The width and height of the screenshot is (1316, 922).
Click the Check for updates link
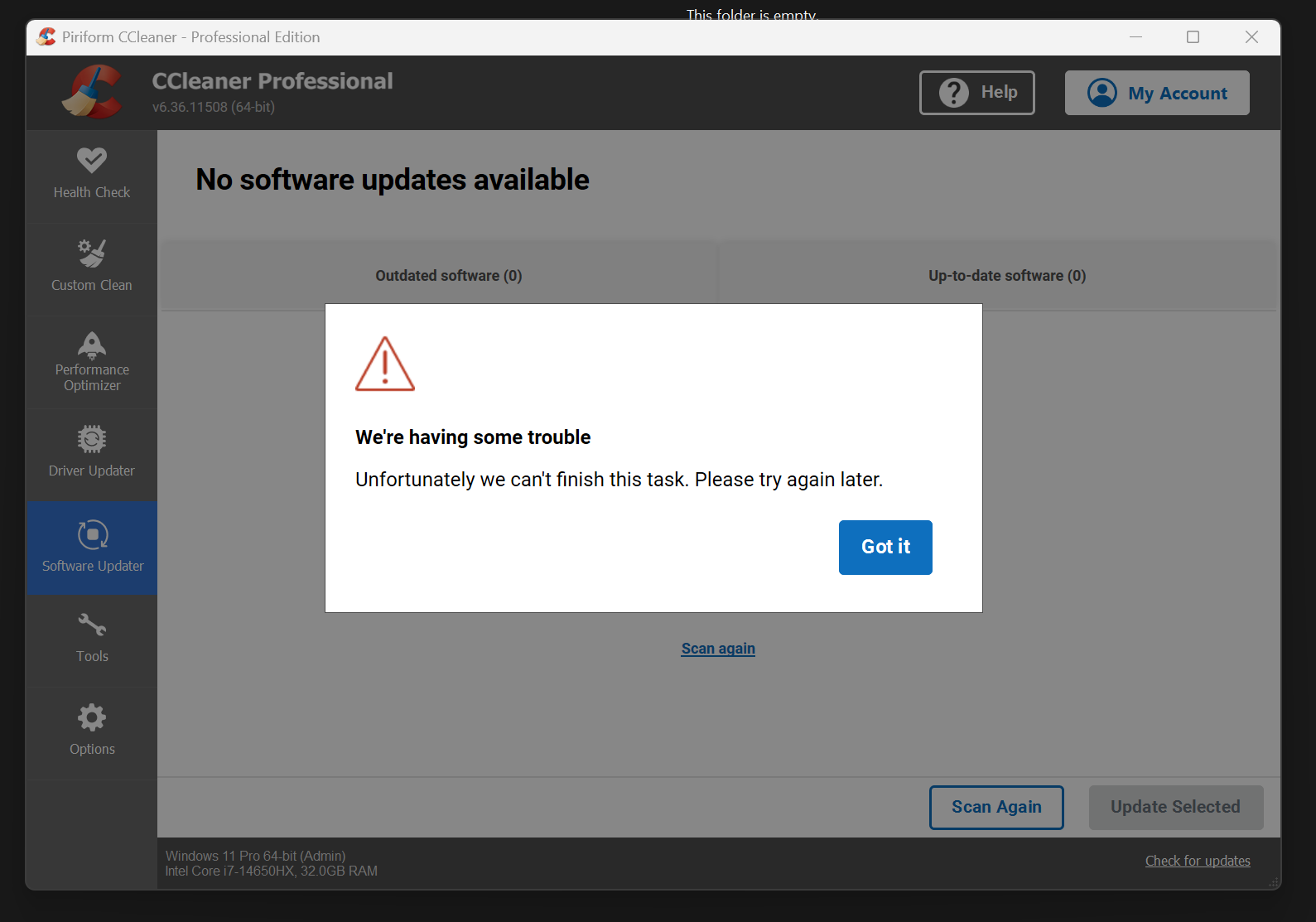point(1198,861)
